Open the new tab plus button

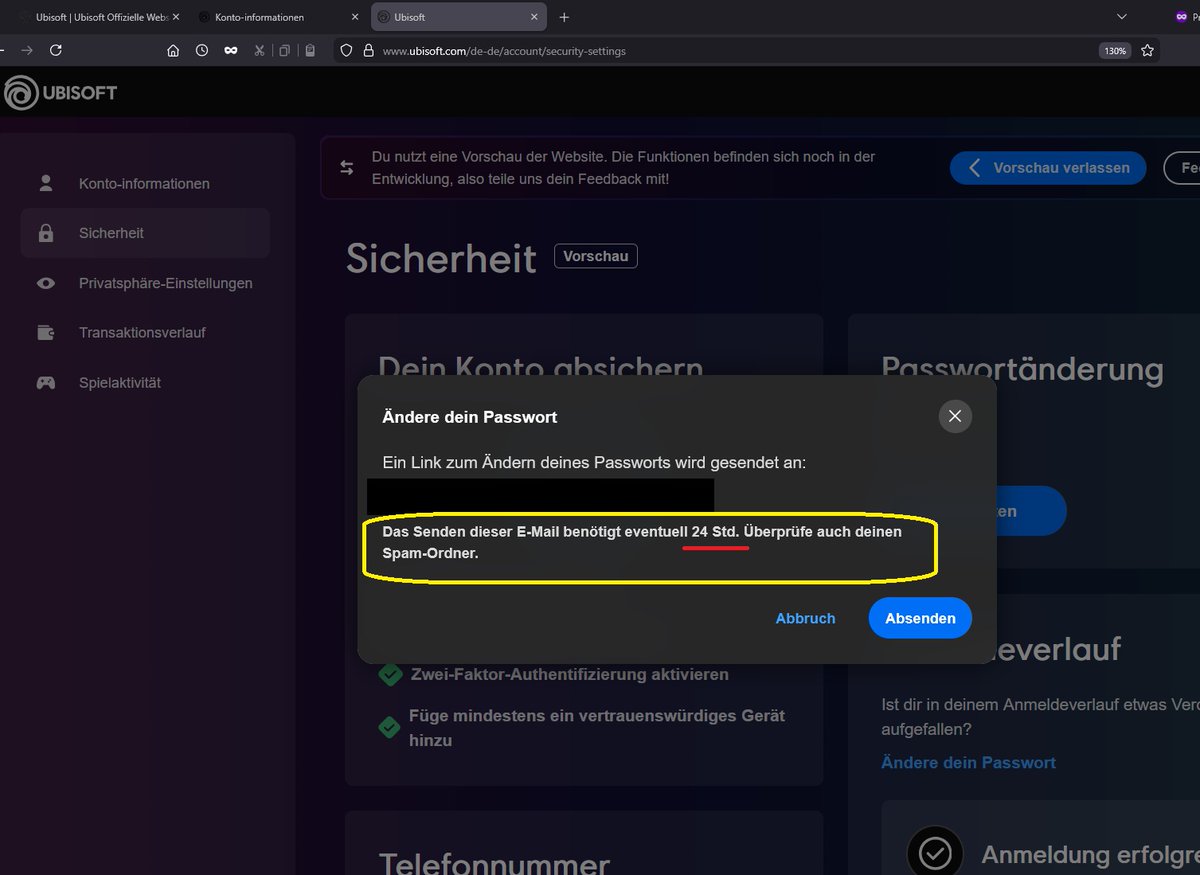(x=564, y=17)
